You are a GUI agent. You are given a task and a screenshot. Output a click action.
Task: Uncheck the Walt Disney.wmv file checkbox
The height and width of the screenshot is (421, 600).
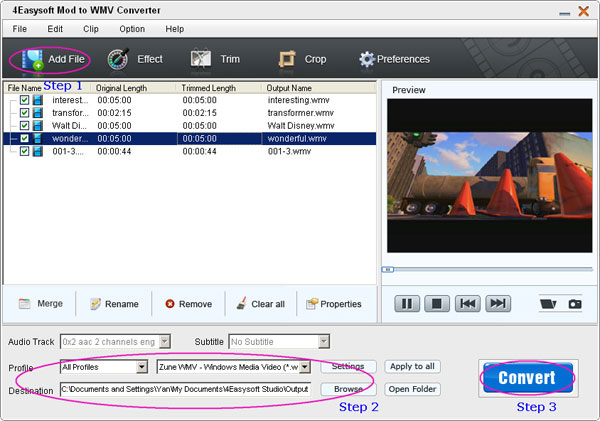tap(24, 126)
